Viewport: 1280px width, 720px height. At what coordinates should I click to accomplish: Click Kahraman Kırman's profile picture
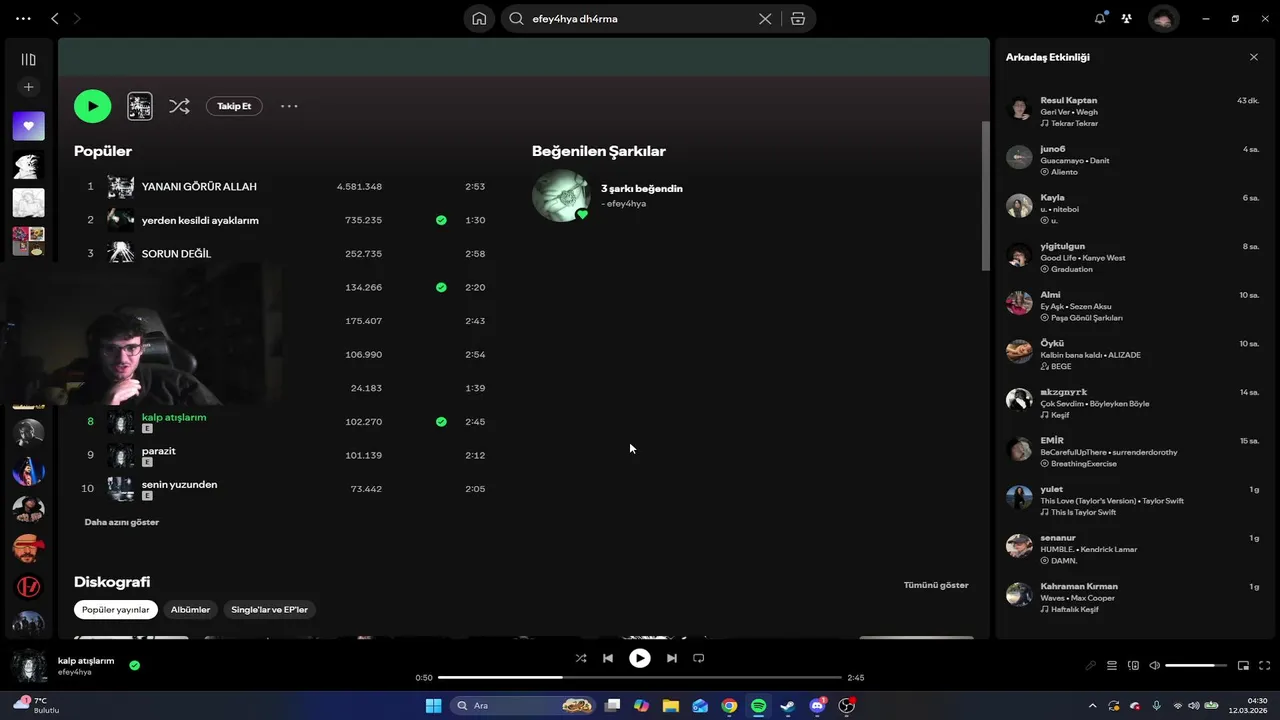point(1019,594)
